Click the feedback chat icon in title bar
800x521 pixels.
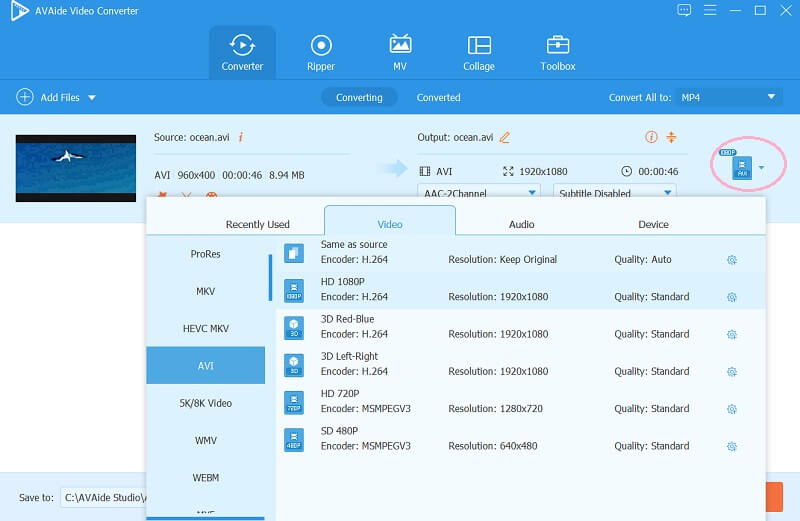coord(684,11)
